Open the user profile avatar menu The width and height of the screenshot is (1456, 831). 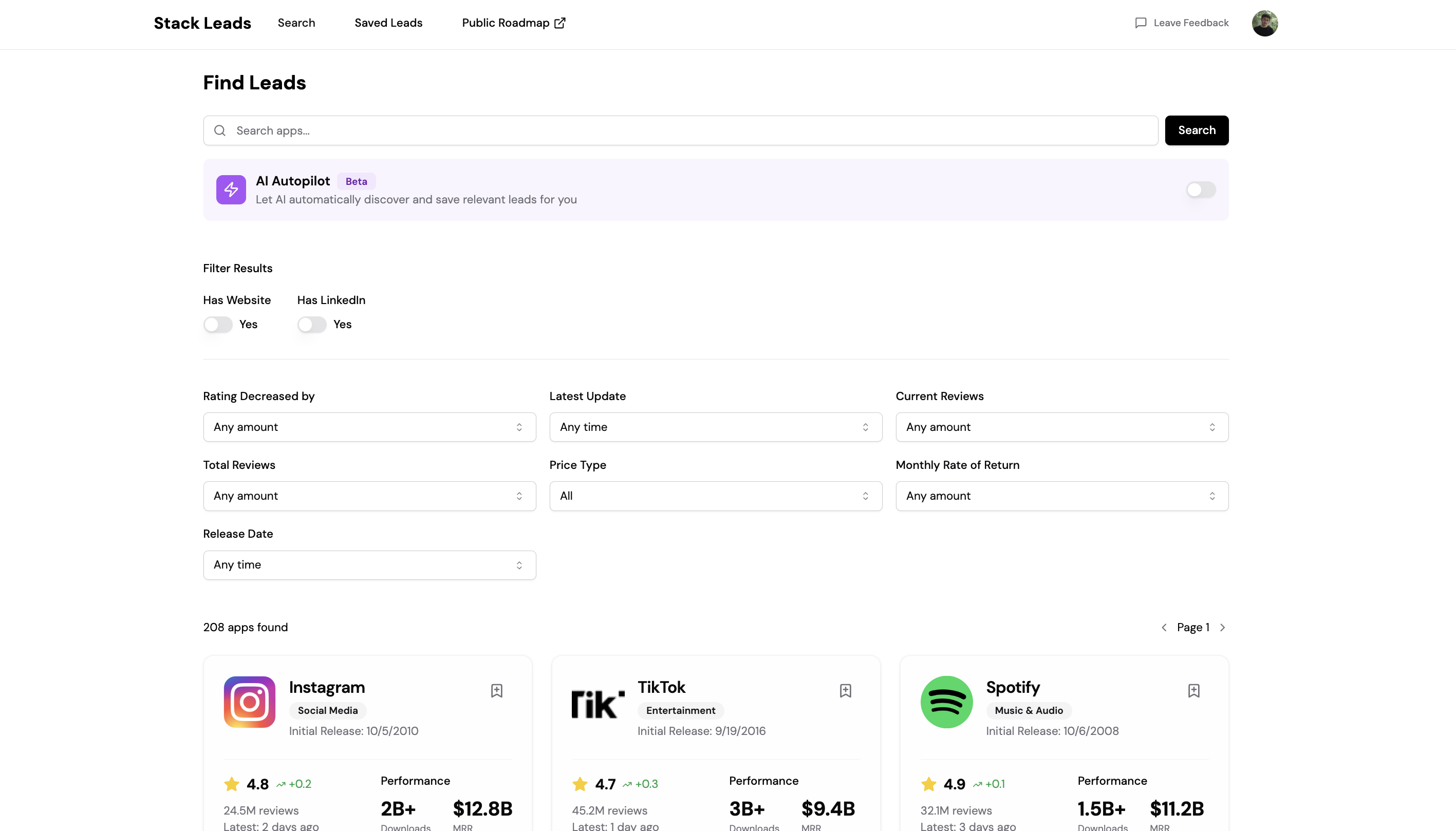coord(1265,23)
